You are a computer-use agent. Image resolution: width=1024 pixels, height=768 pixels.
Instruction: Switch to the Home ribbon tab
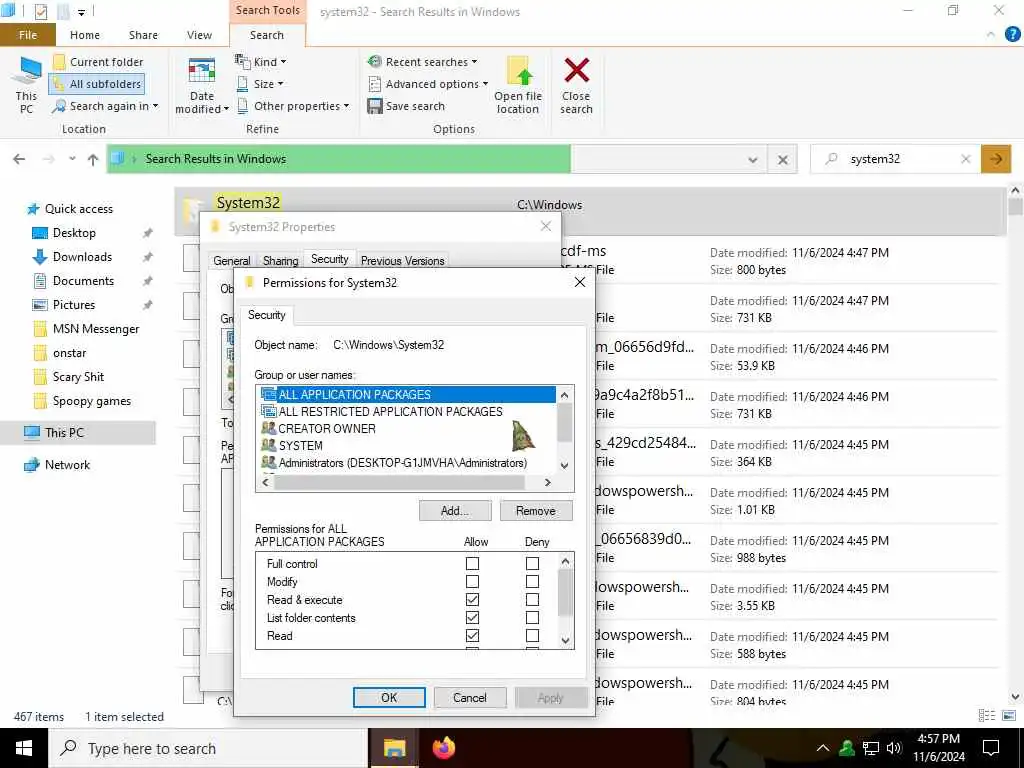85,35
